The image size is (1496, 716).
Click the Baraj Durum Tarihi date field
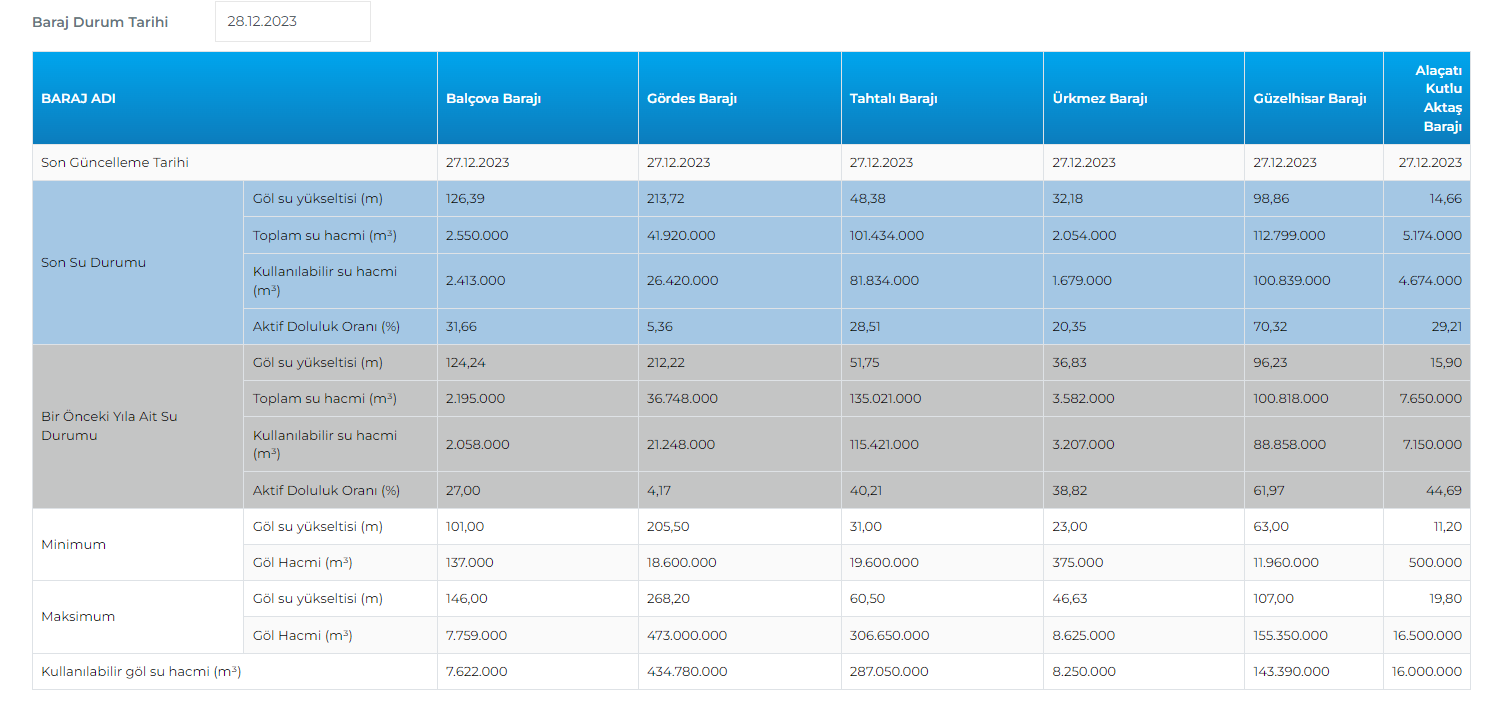pos(292,22)
